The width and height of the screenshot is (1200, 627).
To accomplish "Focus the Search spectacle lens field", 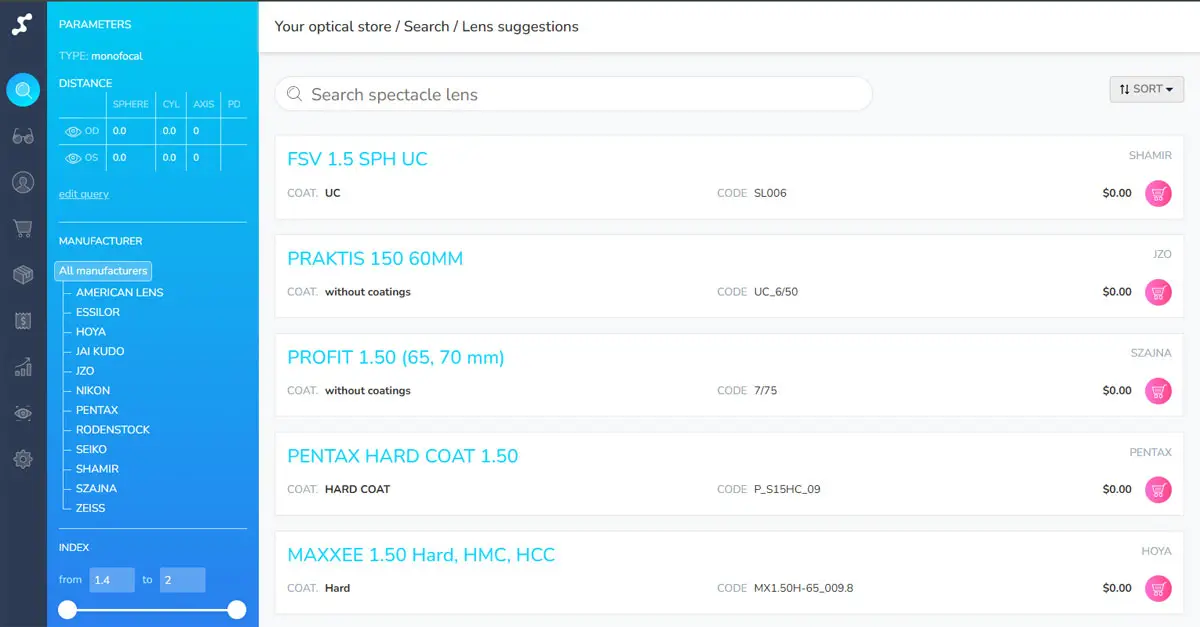I will click(x=574, y=94).
